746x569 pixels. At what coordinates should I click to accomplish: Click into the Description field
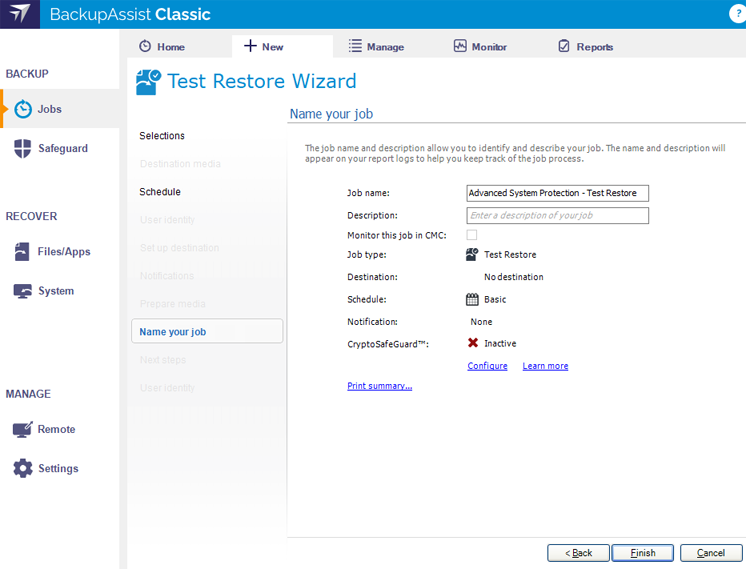pos(557,216)
